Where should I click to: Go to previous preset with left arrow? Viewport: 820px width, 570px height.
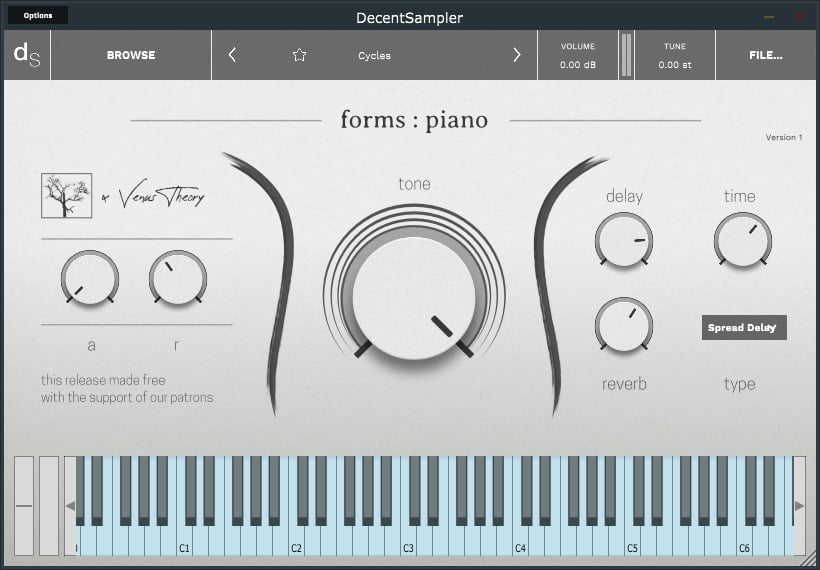click(x=232, y=55)
